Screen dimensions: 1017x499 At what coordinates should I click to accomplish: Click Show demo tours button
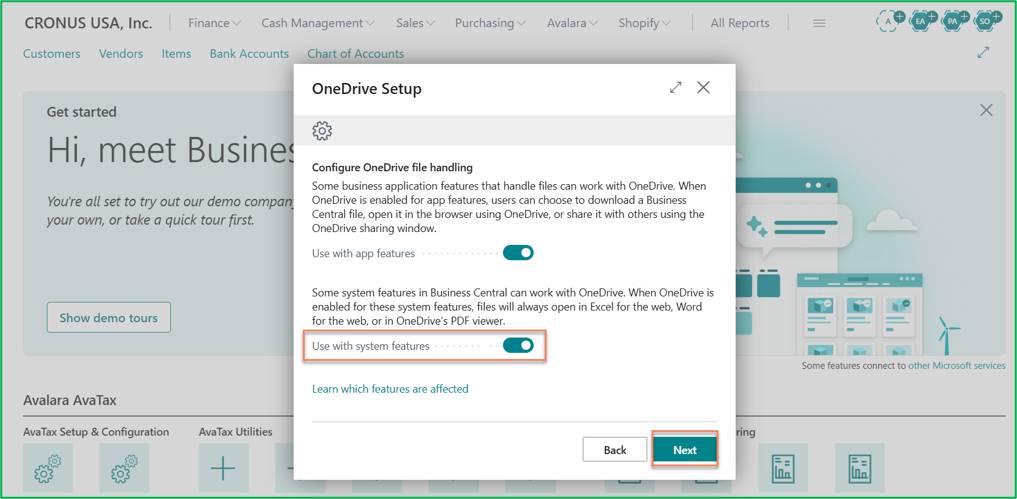[x=108, y=318]
